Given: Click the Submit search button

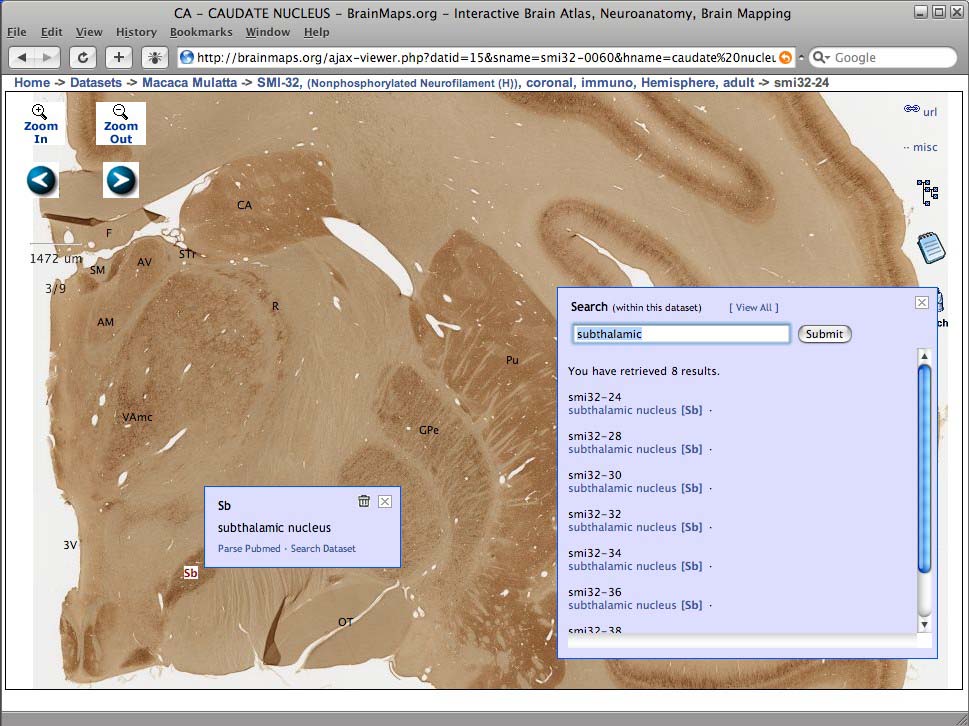Looking at the screenshot, I should (824, 334).
